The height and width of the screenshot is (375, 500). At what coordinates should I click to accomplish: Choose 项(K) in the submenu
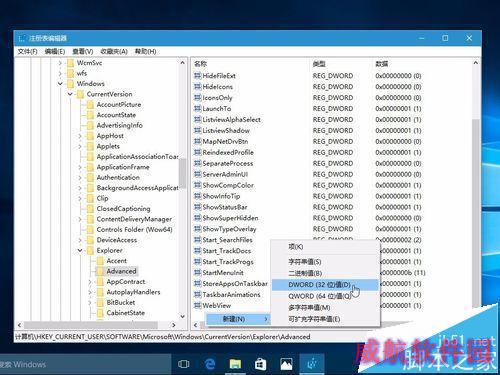325,247
